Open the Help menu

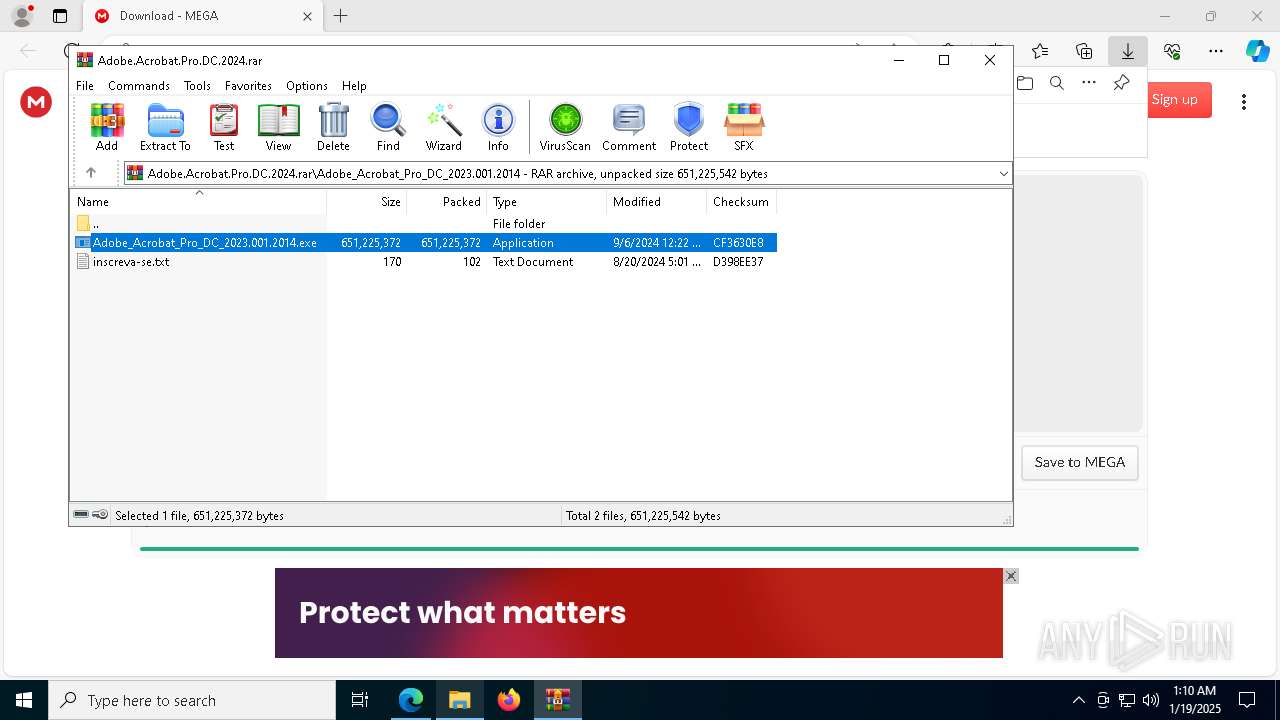click(354, 86)
